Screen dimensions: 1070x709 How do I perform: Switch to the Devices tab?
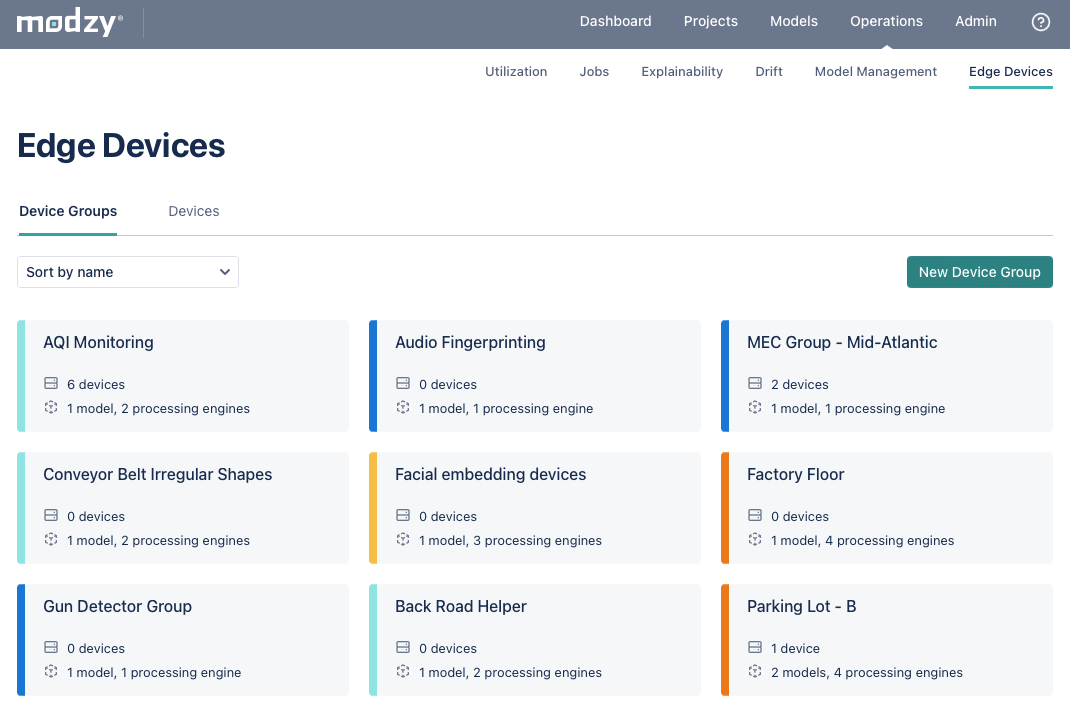click(x=194, y=212)
